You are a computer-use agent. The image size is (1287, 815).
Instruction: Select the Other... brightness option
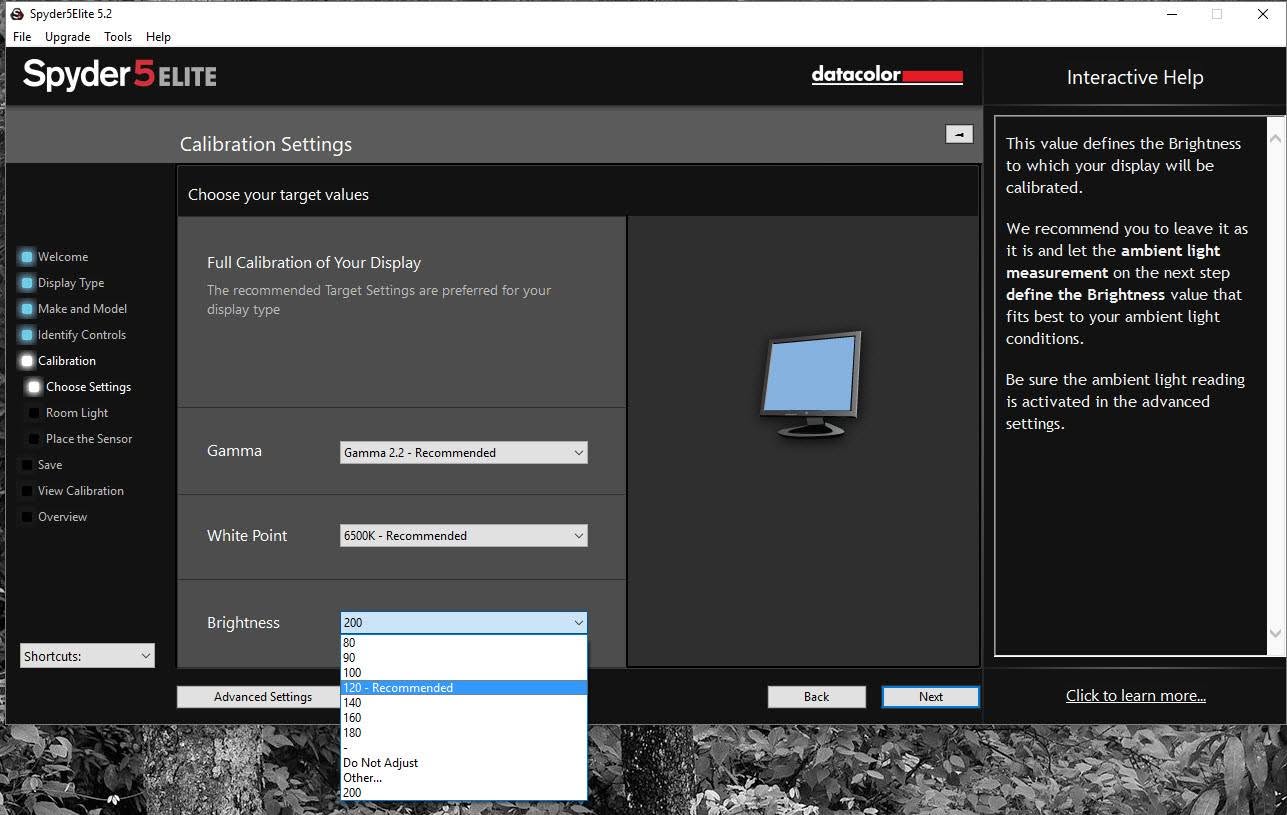tap(464, 778)
